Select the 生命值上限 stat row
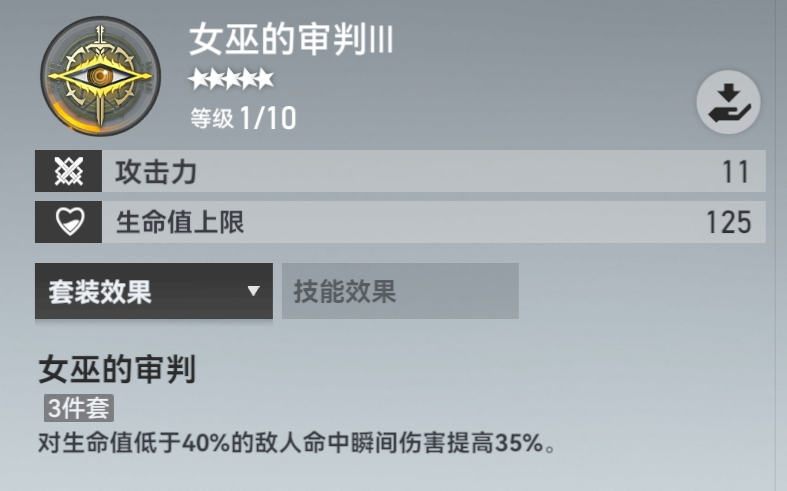This screenshot has height=491, width=787. point(400,222)
